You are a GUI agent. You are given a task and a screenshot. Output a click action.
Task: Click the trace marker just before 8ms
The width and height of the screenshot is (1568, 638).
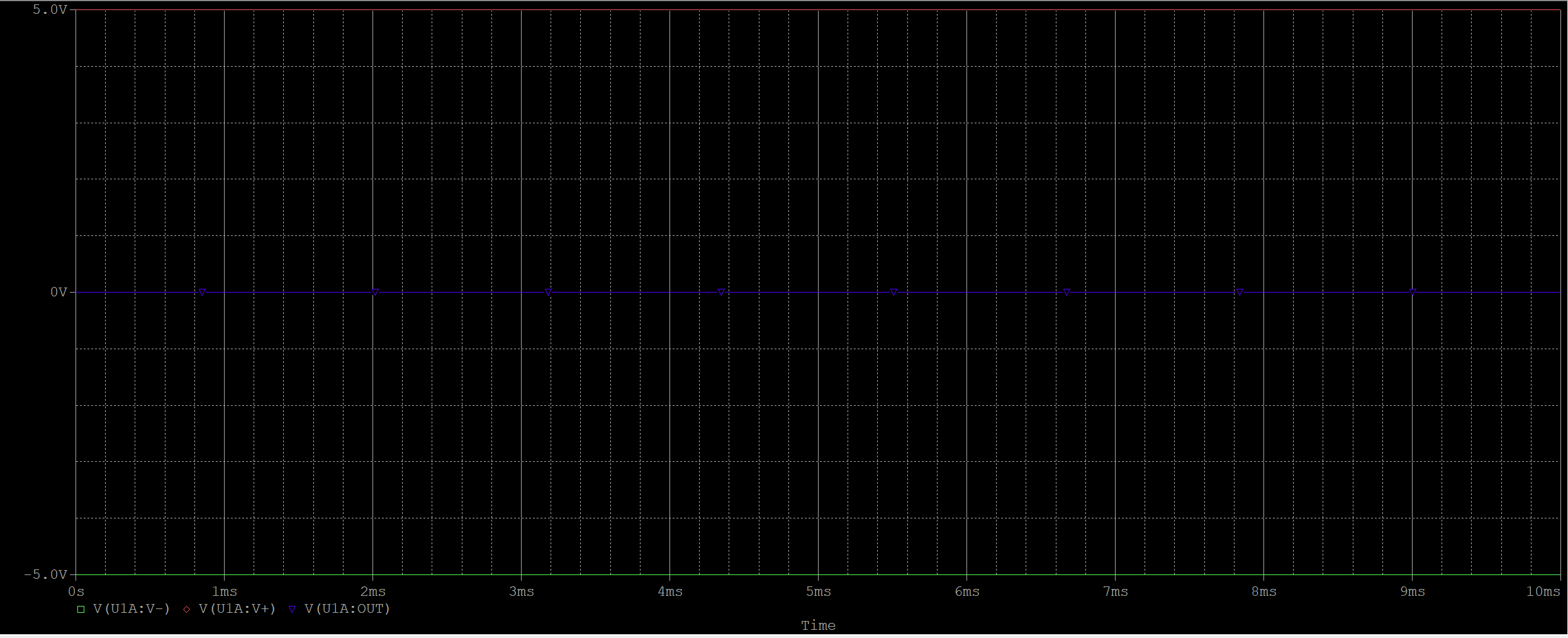(1240, 292)
